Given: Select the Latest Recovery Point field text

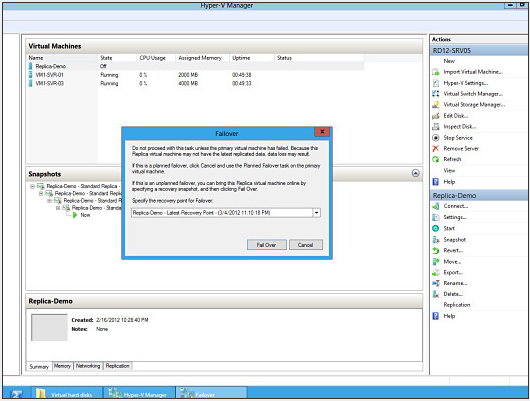Looking at the screenshot, I should (x=201, y=213).
